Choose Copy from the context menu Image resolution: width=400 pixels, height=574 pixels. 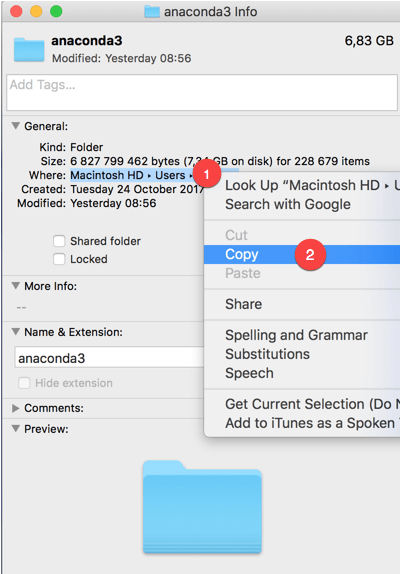302,254
